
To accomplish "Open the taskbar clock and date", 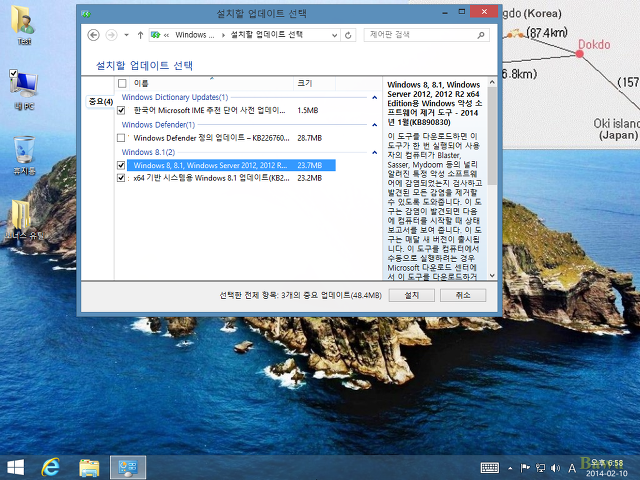I will [x=607, y=468].
